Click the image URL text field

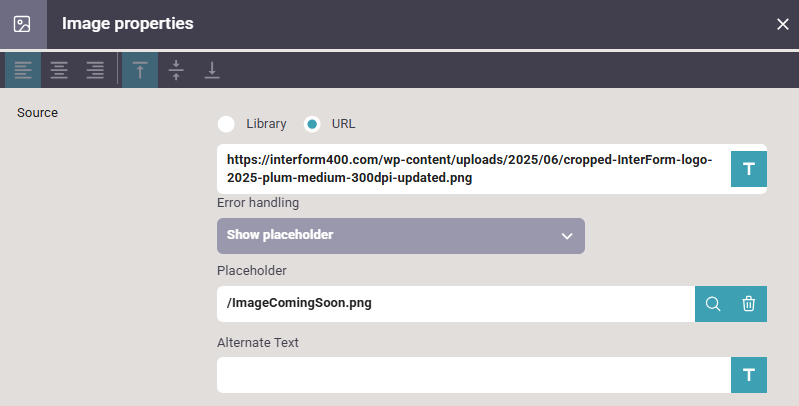472,168
